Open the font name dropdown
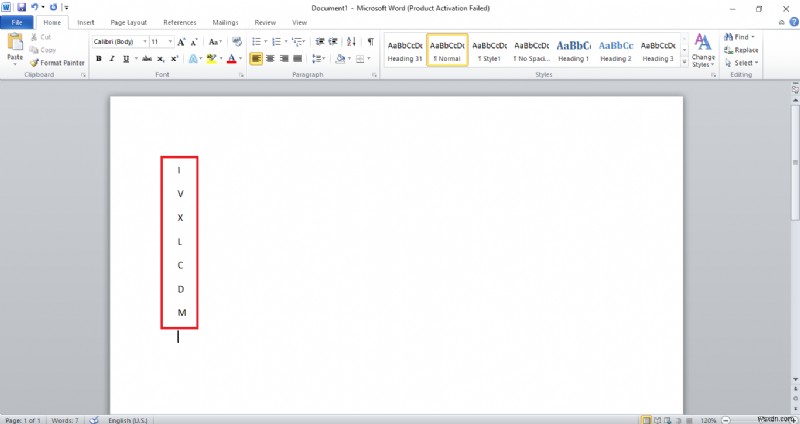This screenshot has height=424, width=800. pyautogui.click(x=145, y=42)
